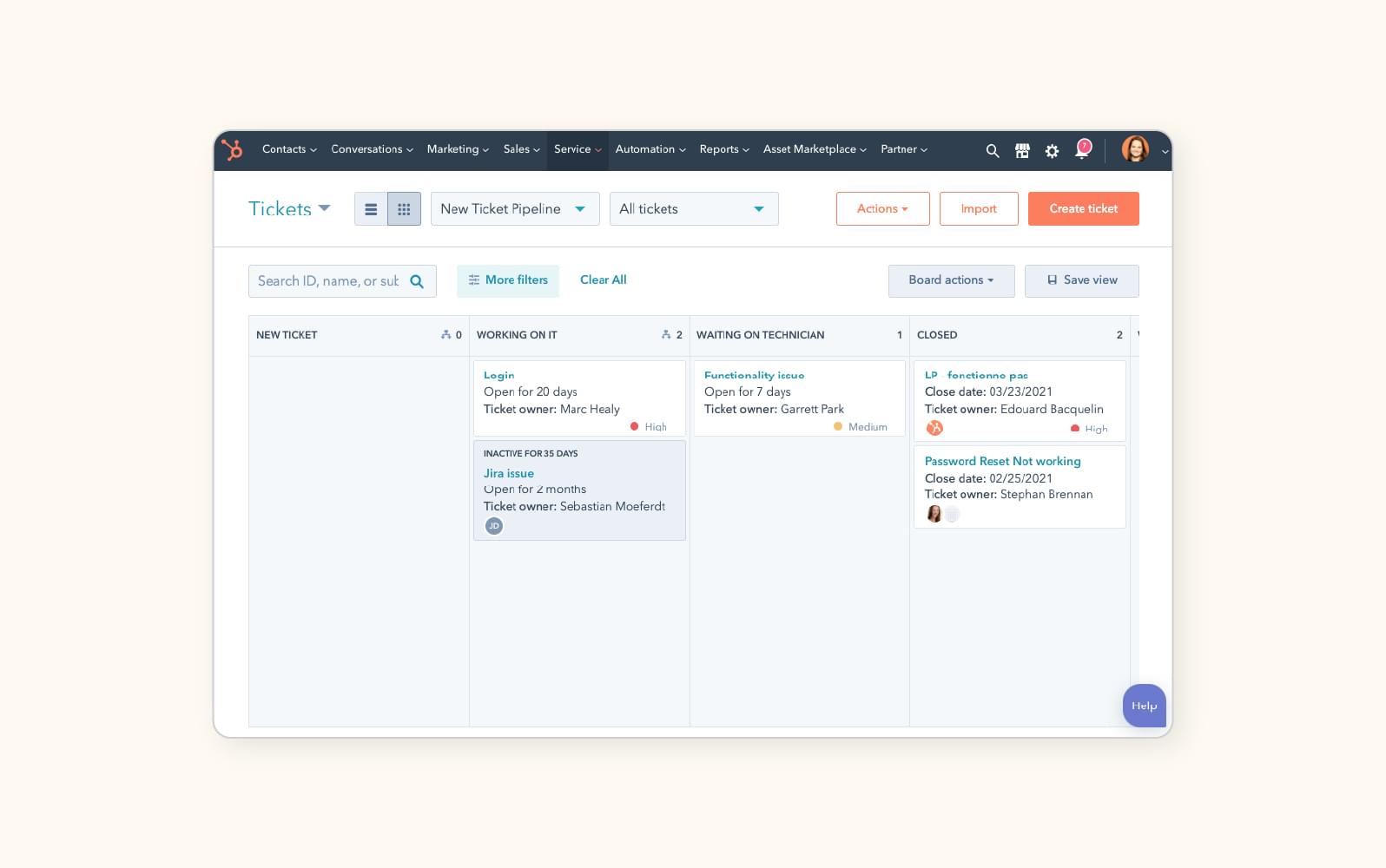Open the Contacts menu

[x=289, y=149]
